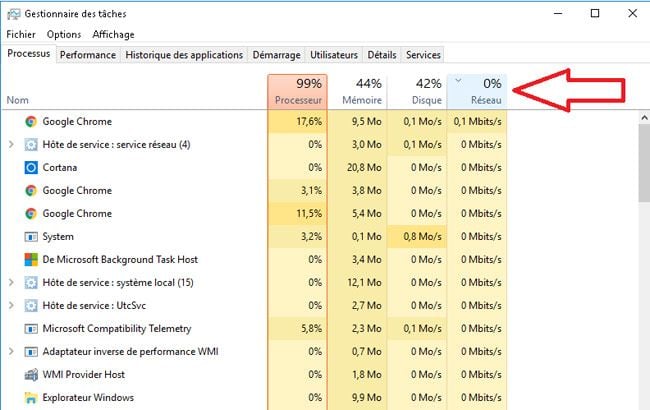Select the Microsoft Background Task Host icon
This screenshot has width=650, height=410.
click(x=31, y=260)
